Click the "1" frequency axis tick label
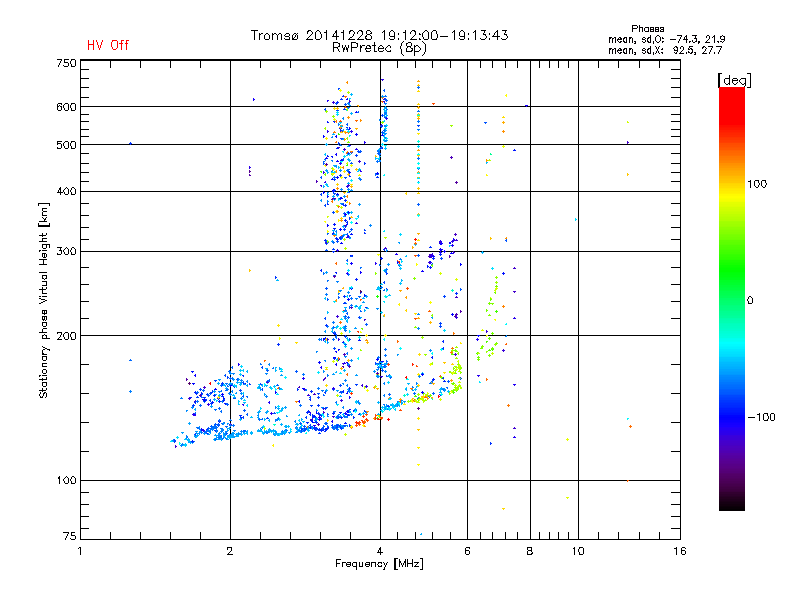 [x=80, y=551]
